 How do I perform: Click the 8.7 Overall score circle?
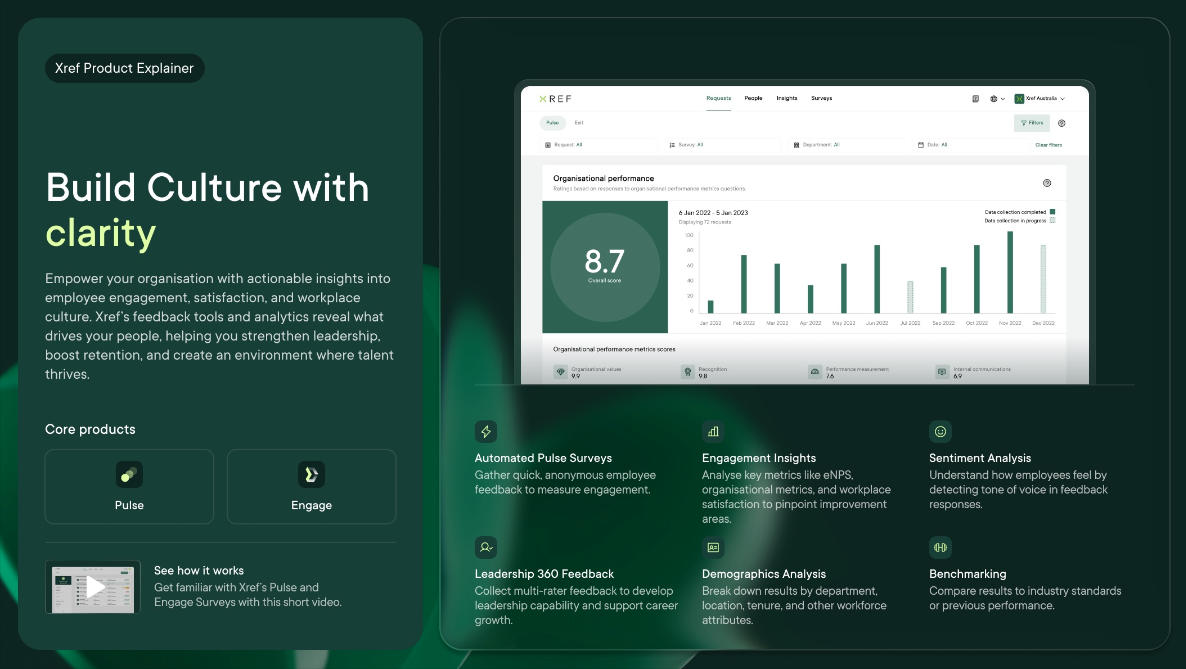(605, 267)
